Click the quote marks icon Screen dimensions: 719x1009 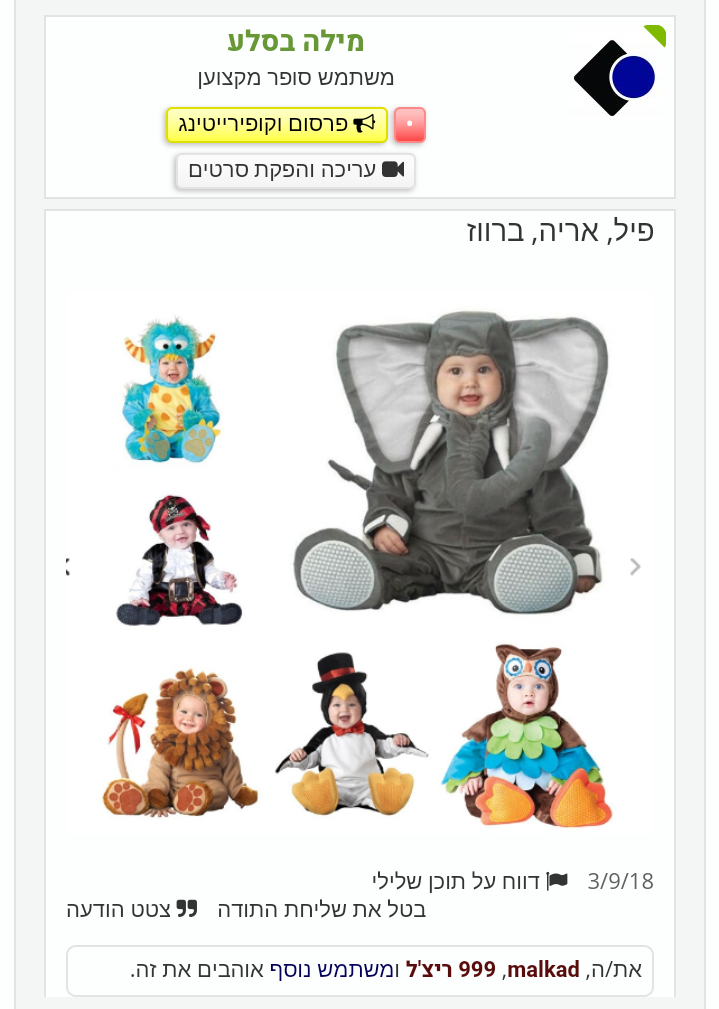[187, 909]
